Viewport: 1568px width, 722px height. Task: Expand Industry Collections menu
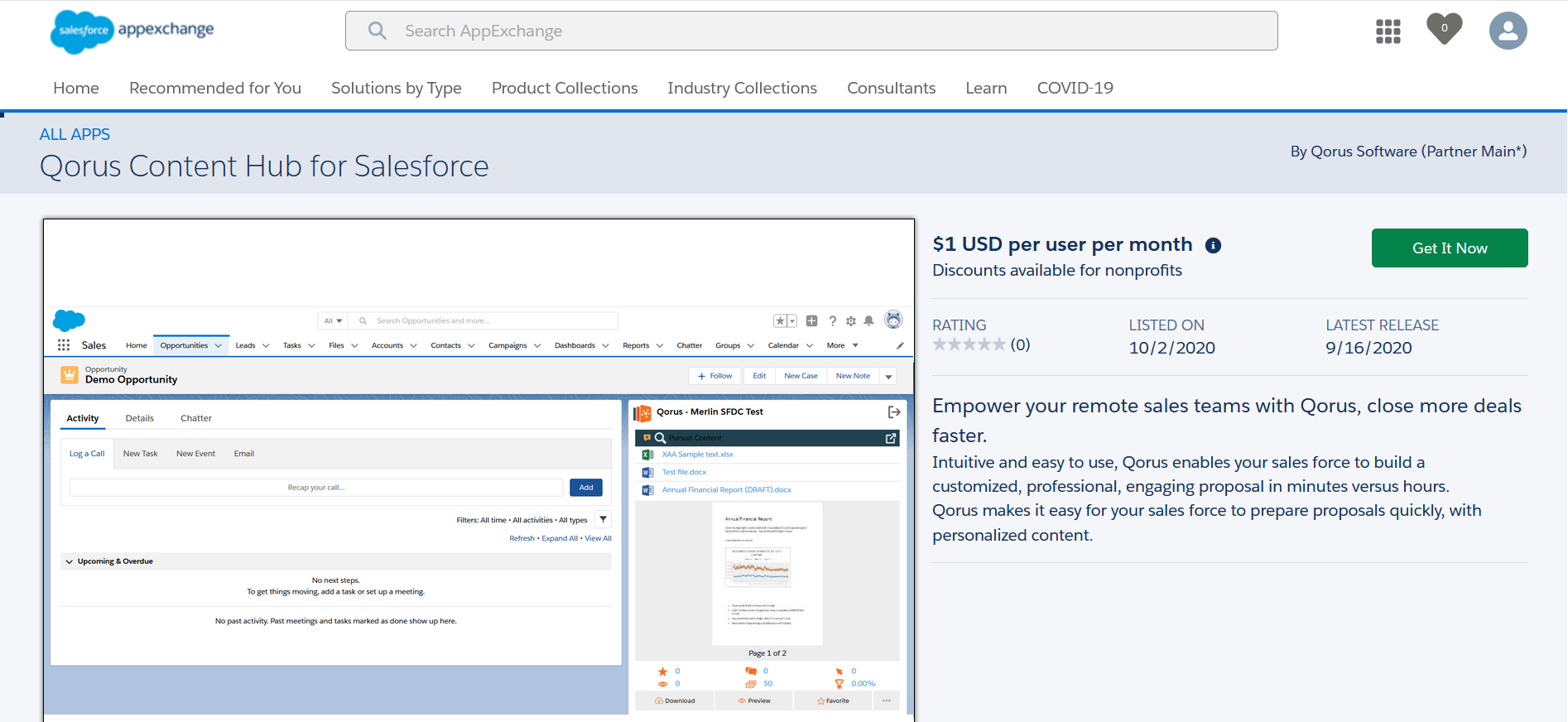(x=742, y=88)
